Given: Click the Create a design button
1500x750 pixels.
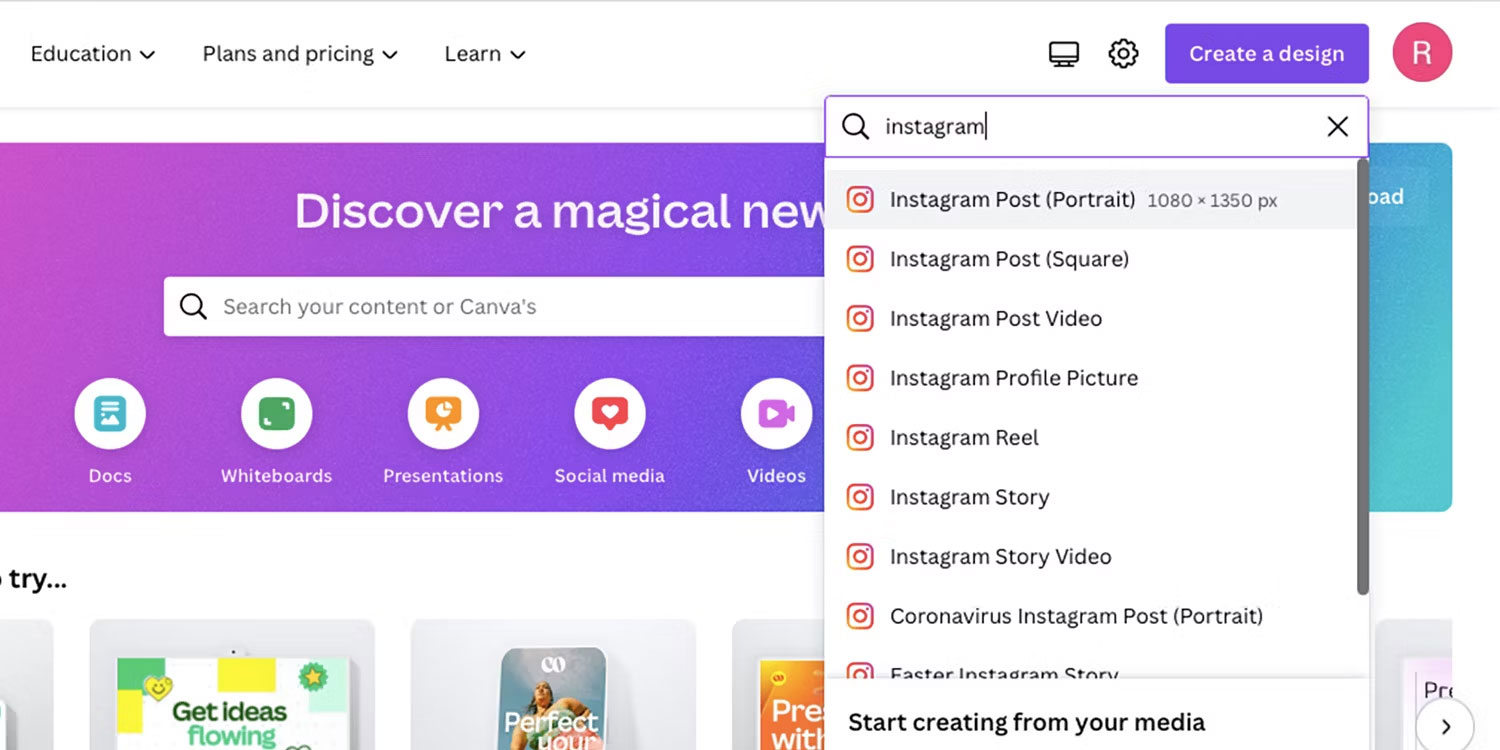Looking at the screenshot, I should [x=1266, y=53].
